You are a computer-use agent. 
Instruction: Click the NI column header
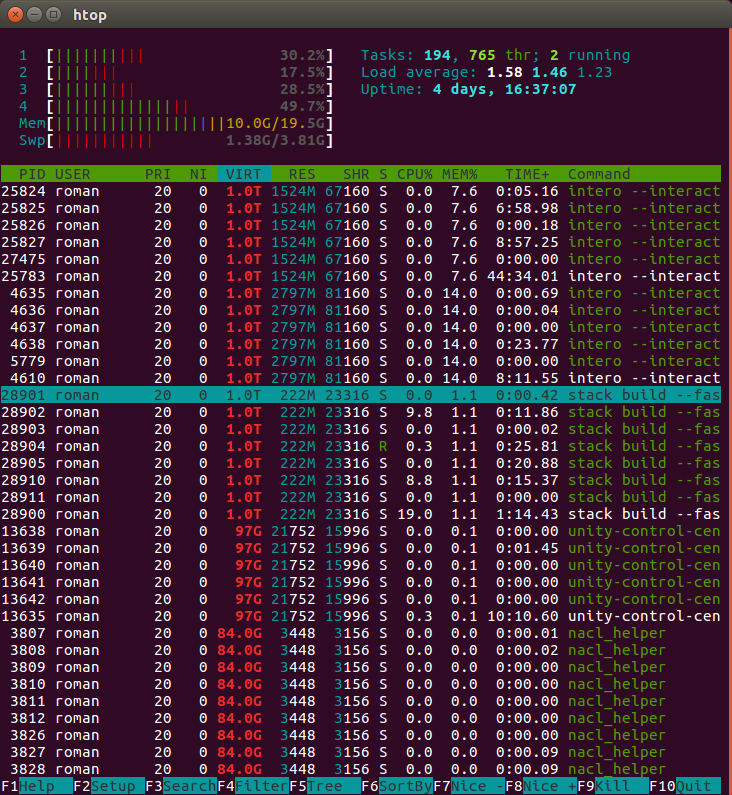point(198,174)
